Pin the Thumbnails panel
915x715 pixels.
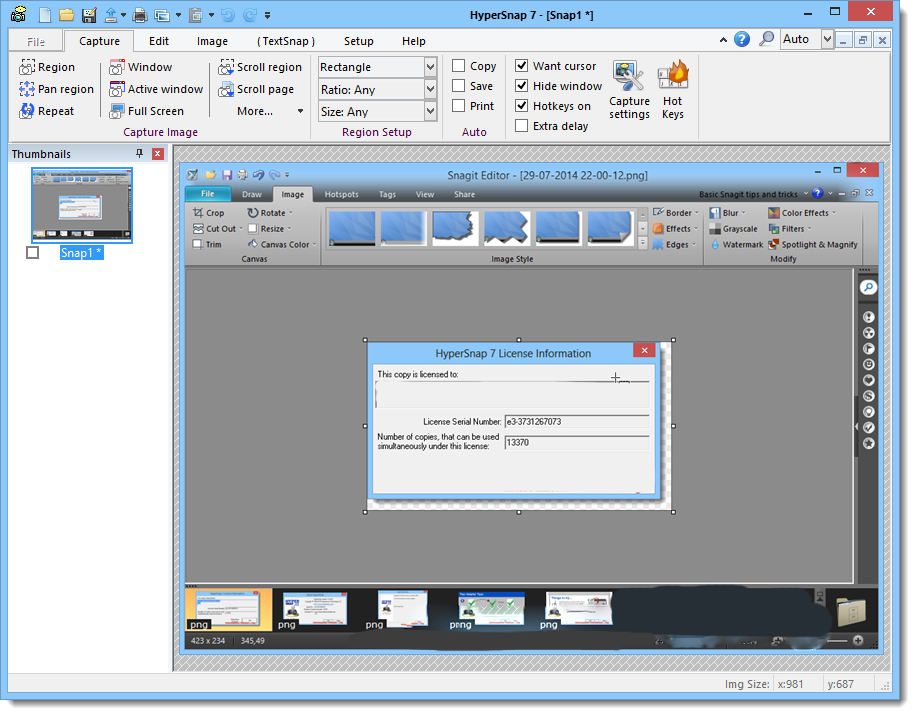click(x=139, y=154)
